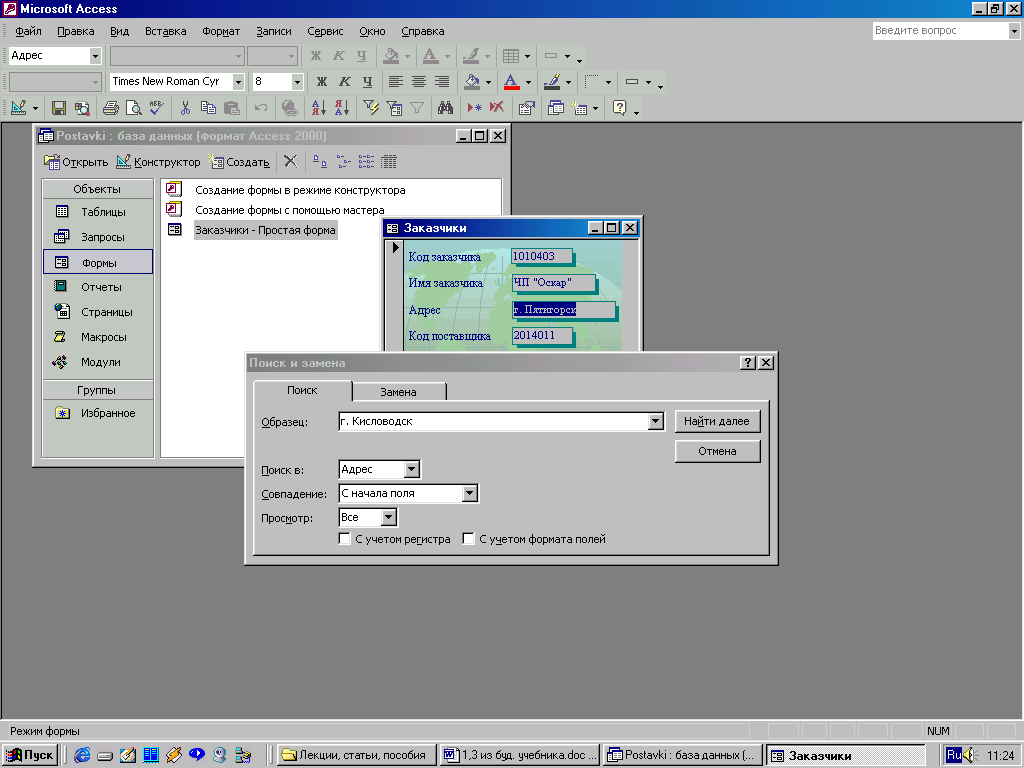Viewport: 1024px width, 768px height.
Task: Open the Properties icon in the toolbar
Action: tap(526, 108)
